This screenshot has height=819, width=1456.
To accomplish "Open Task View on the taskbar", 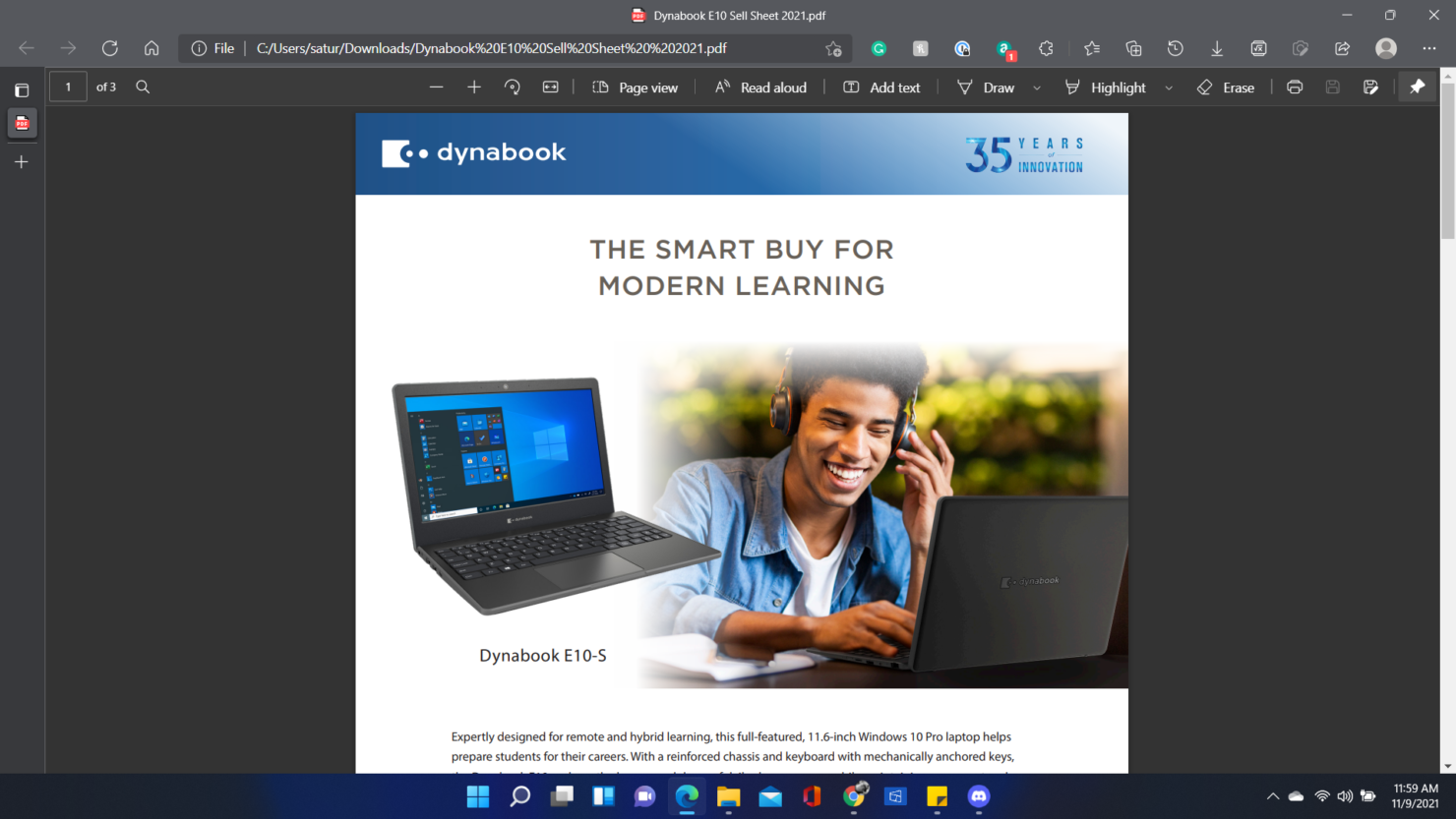I will click(562, 796).
